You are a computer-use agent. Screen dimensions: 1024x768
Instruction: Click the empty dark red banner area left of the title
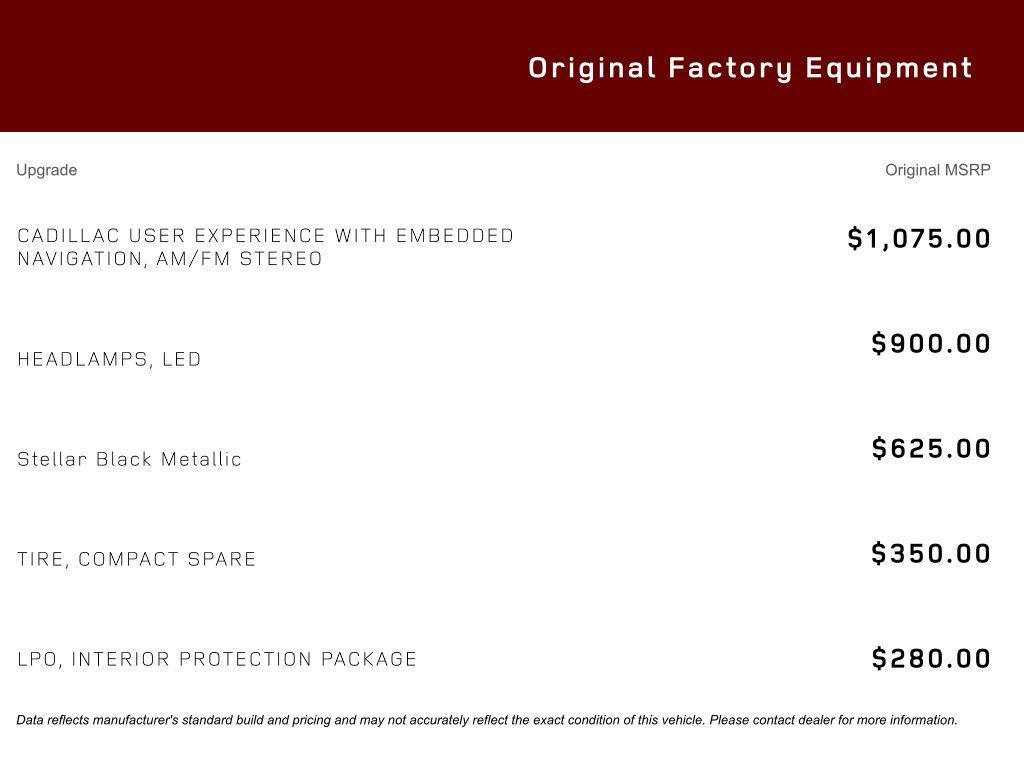250,66
